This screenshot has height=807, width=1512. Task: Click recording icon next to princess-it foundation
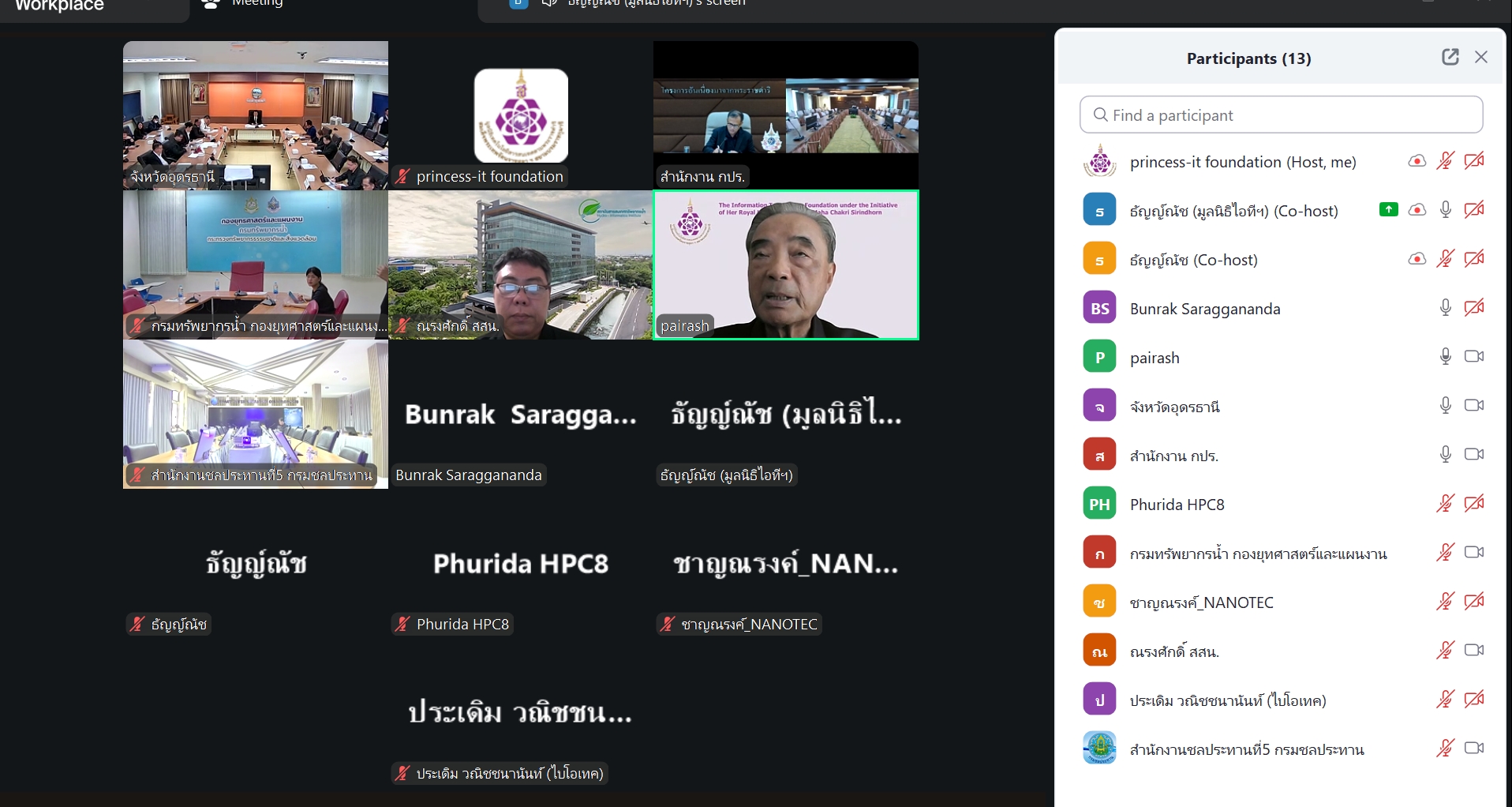click(1417, 161)
